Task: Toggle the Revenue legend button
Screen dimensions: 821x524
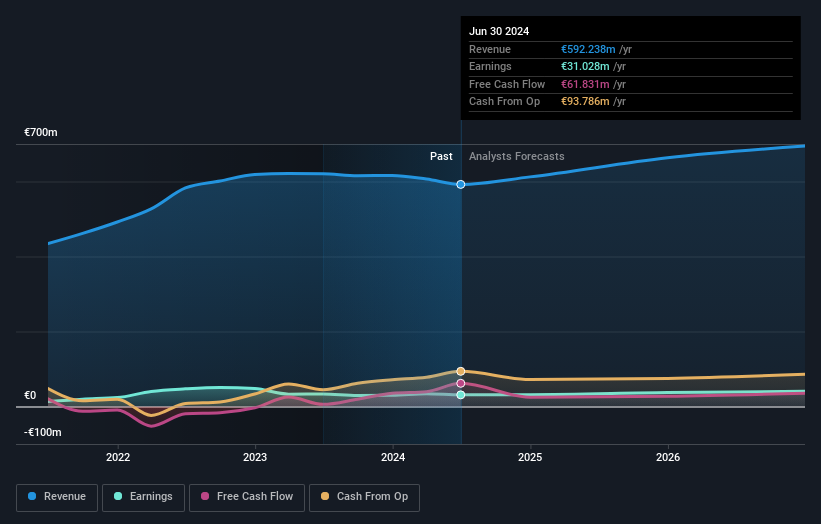Action: [57, 497]
